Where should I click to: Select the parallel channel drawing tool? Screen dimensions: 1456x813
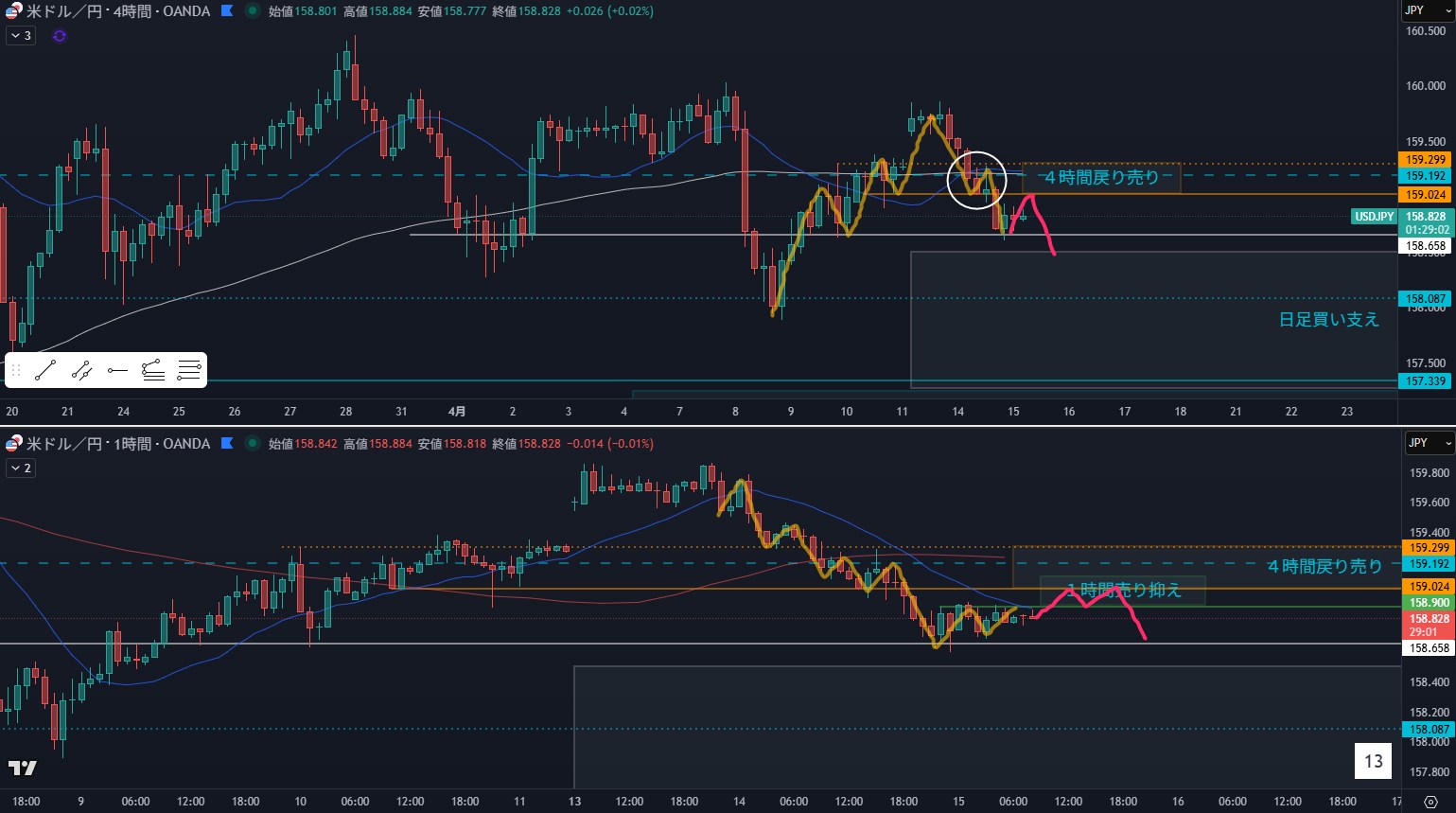(81, 370)
